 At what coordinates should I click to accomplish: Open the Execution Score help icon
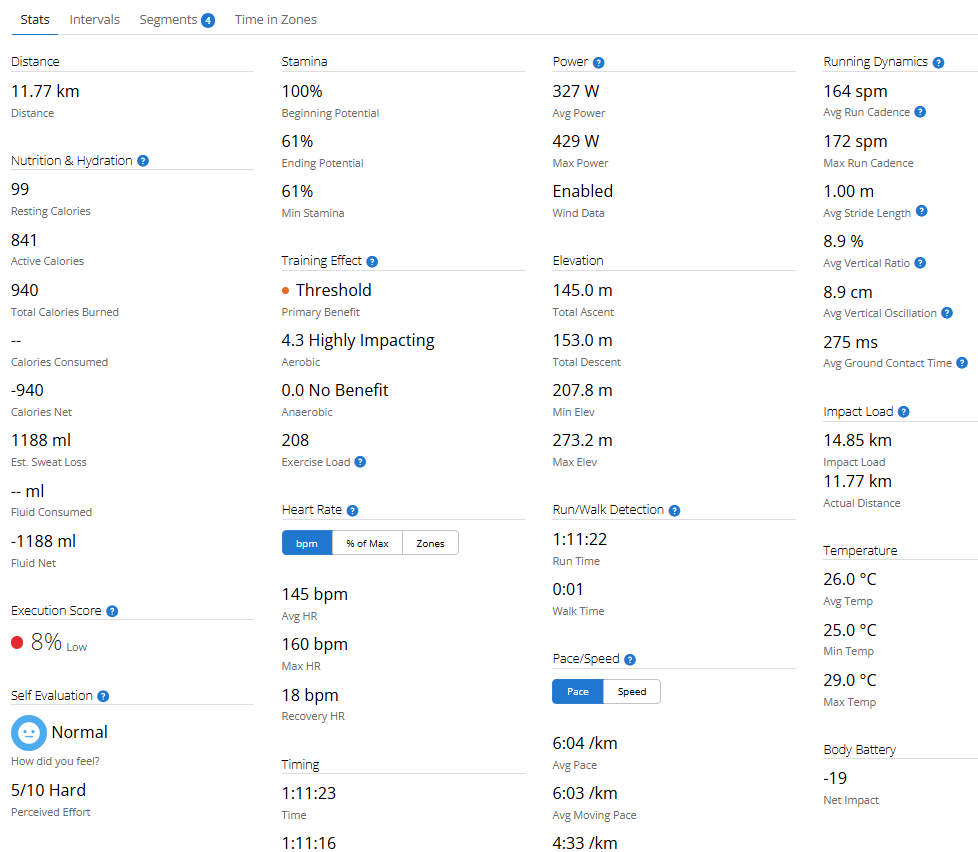click(x=112, y=611)
